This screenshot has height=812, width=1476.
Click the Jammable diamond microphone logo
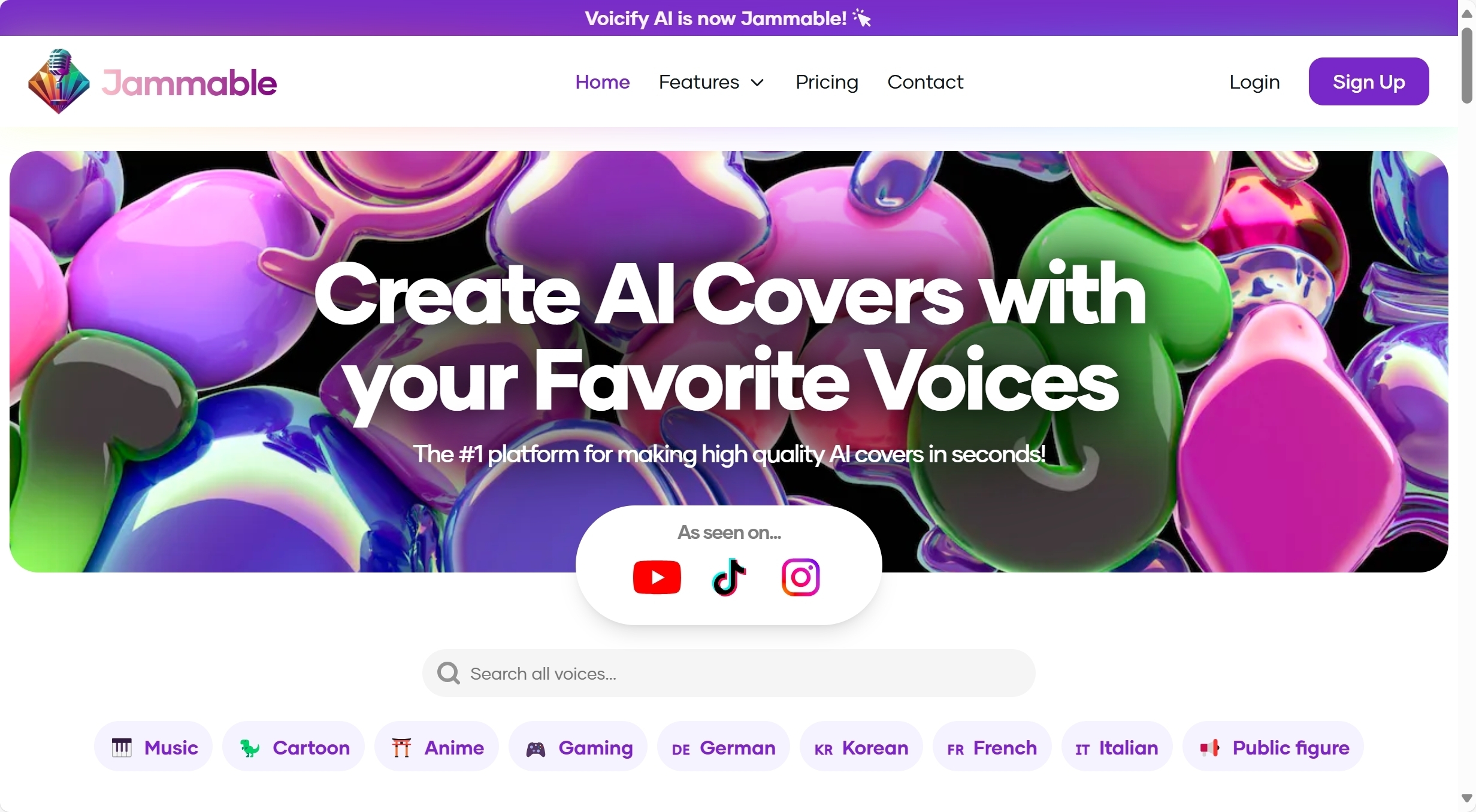point(59,81)
